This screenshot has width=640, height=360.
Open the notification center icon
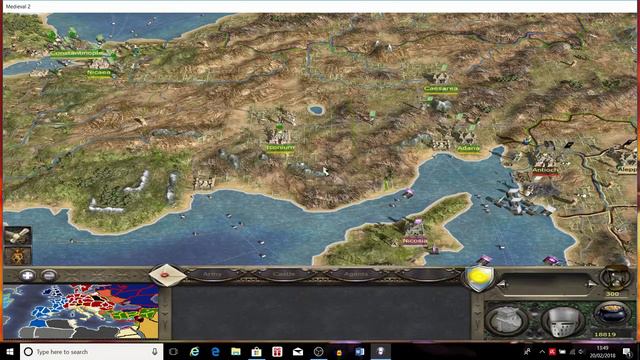628,351
